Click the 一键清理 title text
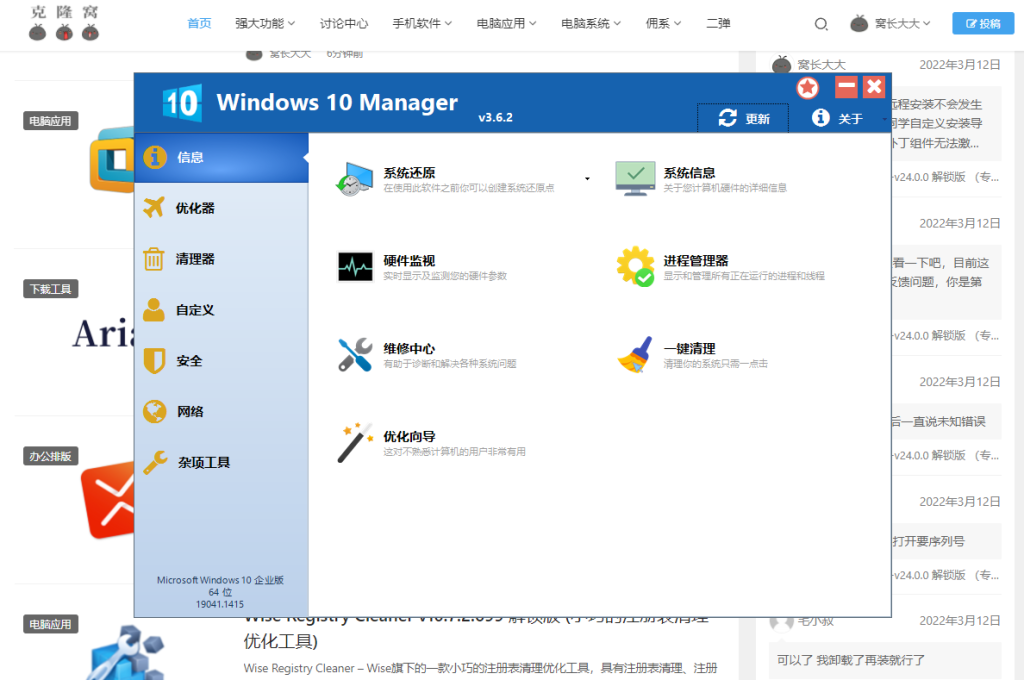 tap(689, 349)
